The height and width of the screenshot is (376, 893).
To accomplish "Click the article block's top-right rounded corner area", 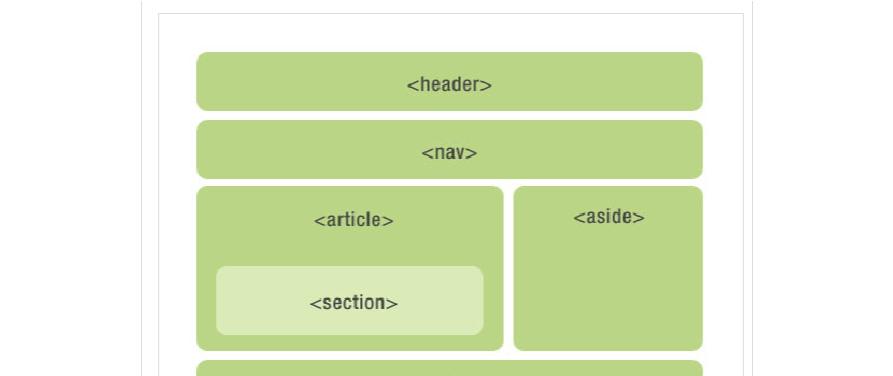I will (495, 194).
